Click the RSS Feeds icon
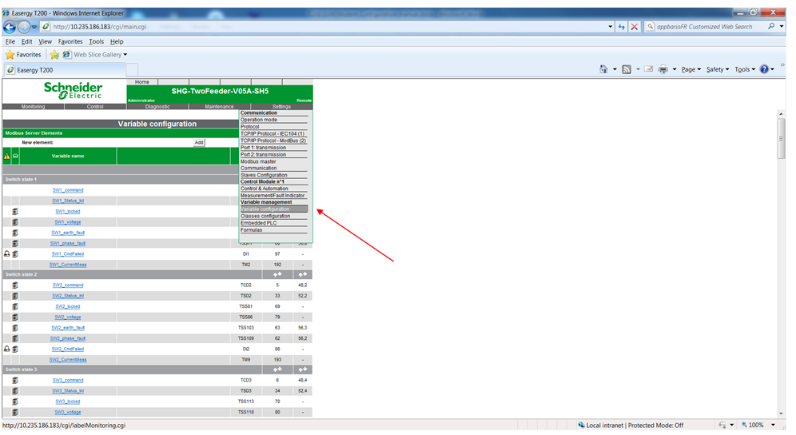Image resolution: width=796 pixels, height=435 pixels. click(626, 70)
